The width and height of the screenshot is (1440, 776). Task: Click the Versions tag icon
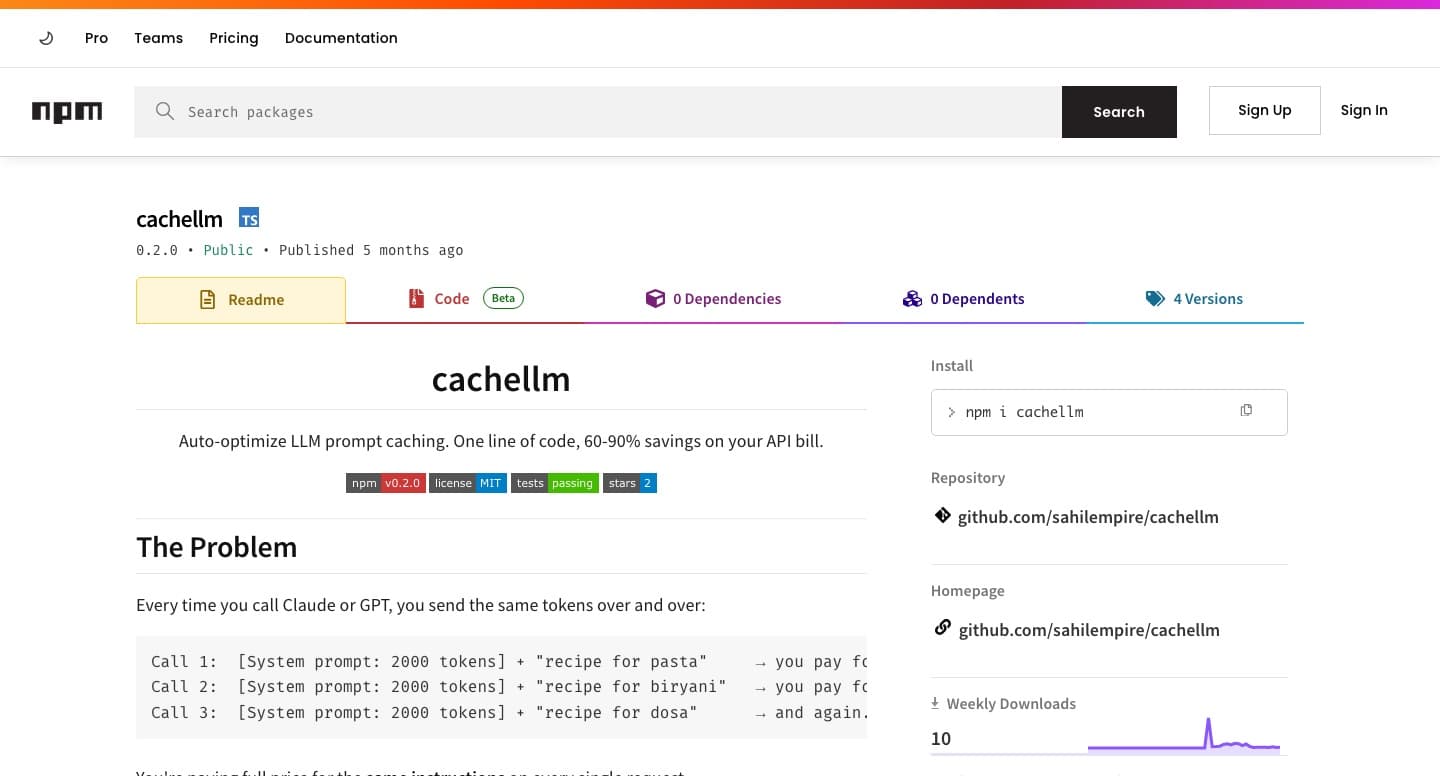[1155, 298]
